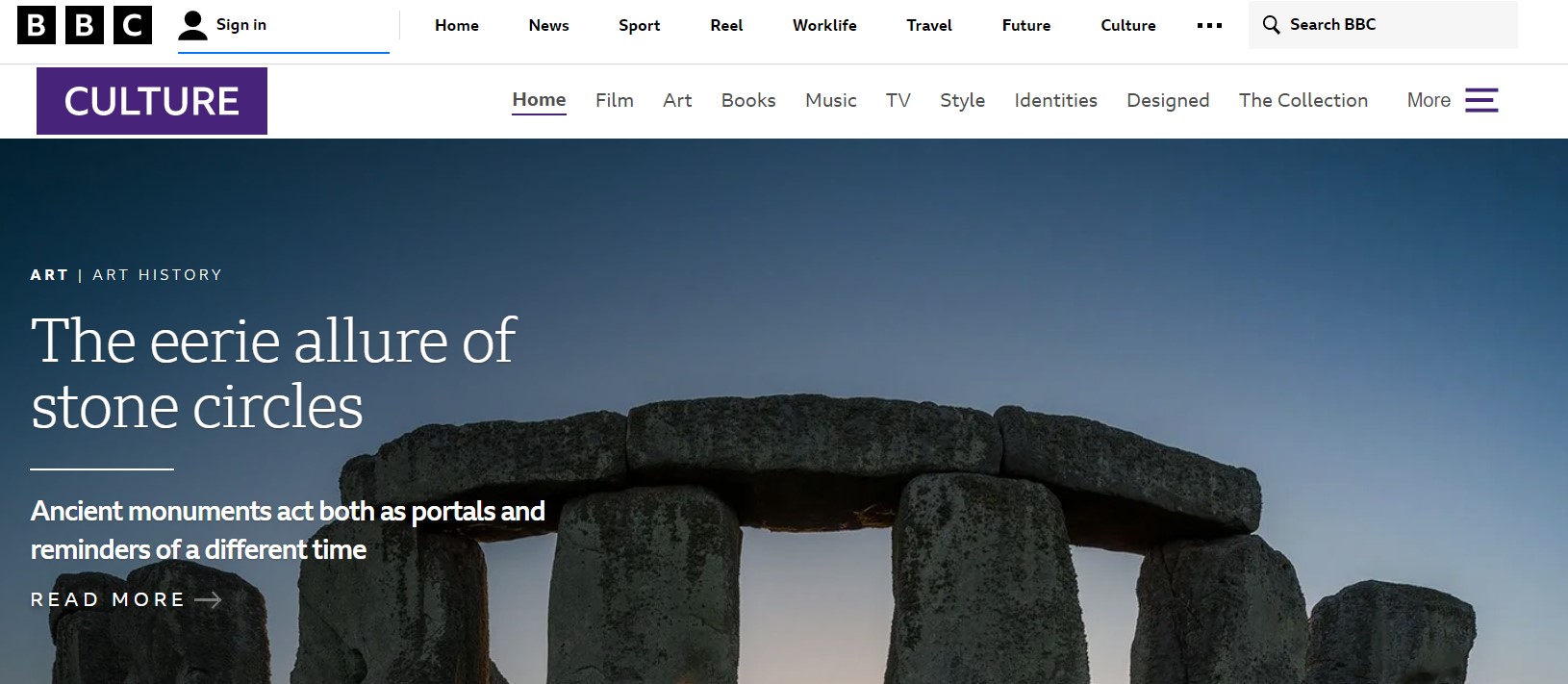
Task: Go to News in the top bar
Action: point(548,25)
